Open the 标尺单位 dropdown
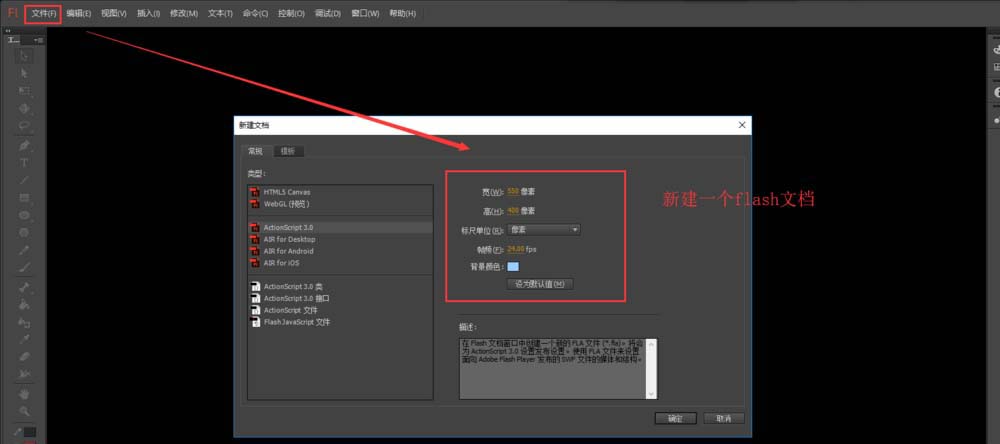 click(544, 230)
